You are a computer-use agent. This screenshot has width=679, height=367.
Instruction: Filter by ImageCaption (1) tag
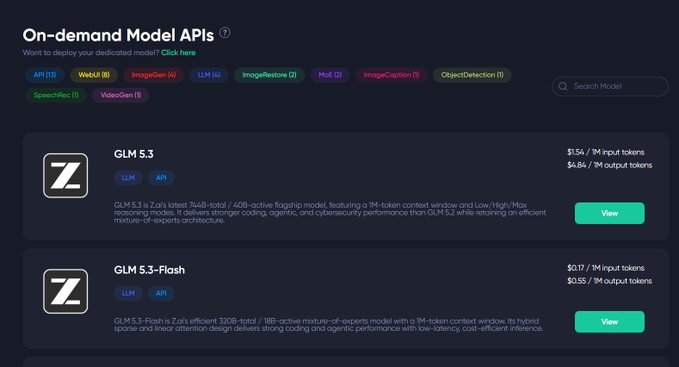391,75
